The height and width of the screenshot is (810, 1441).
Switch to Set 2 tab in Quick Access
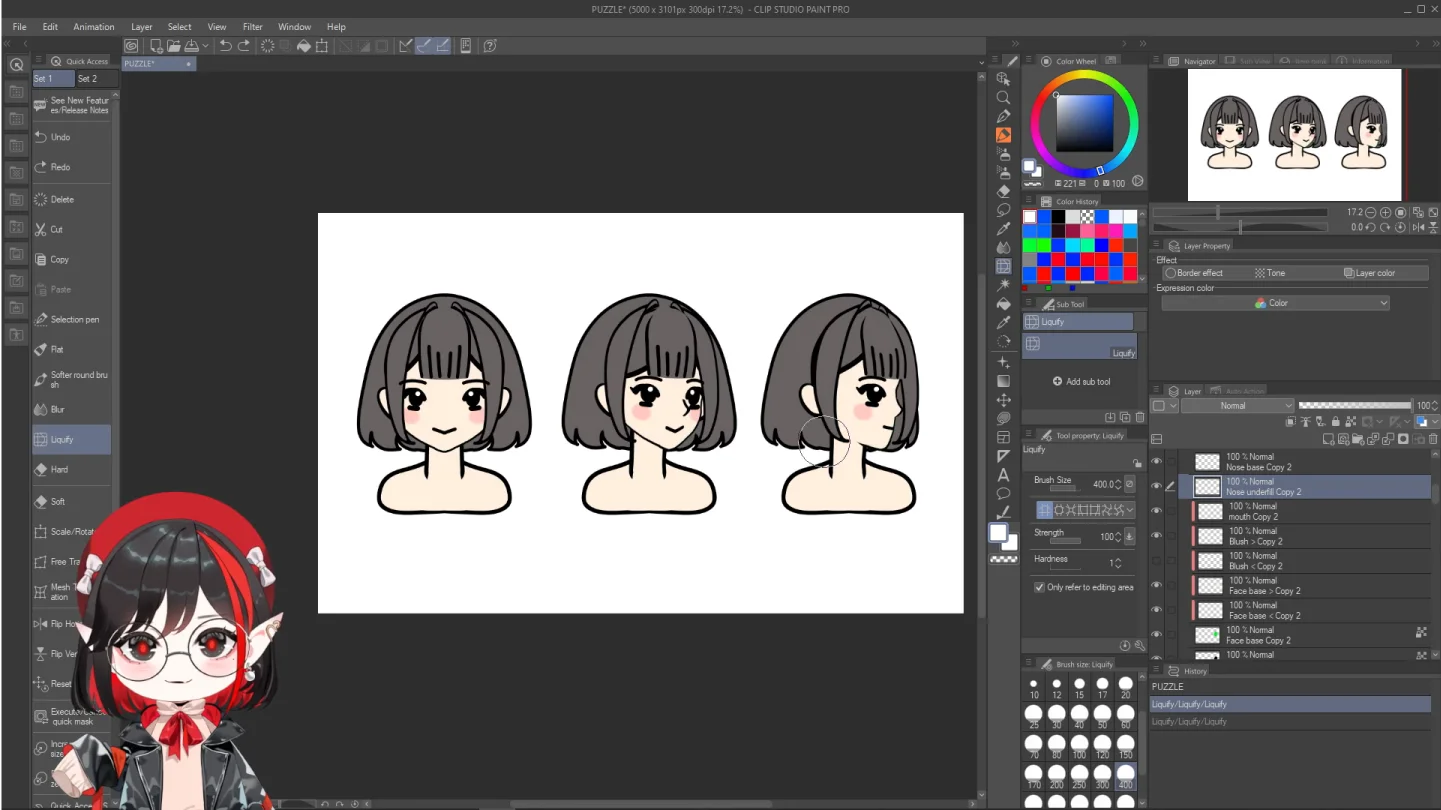[88, 78]
